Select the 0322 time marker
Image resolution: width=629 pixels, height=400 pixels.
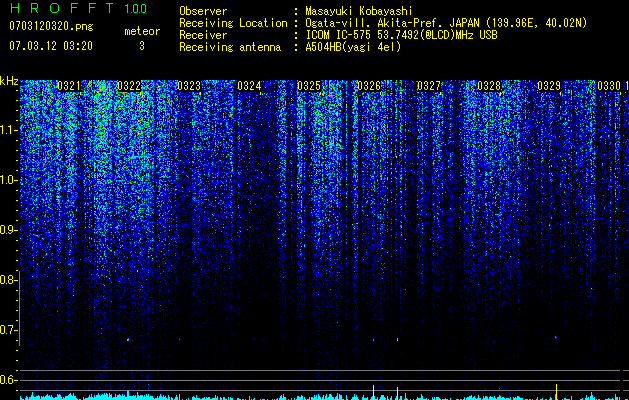(x=129, y=86)
